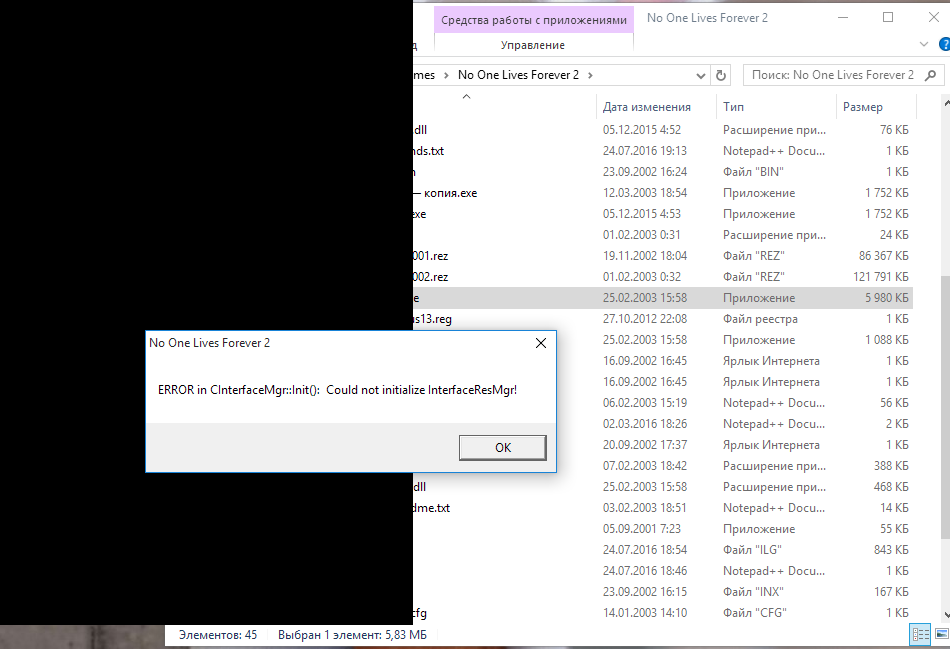Open Explorer help via the question mark icon
This screenshot has height=649, width=950.
click(x=944, y=44)
